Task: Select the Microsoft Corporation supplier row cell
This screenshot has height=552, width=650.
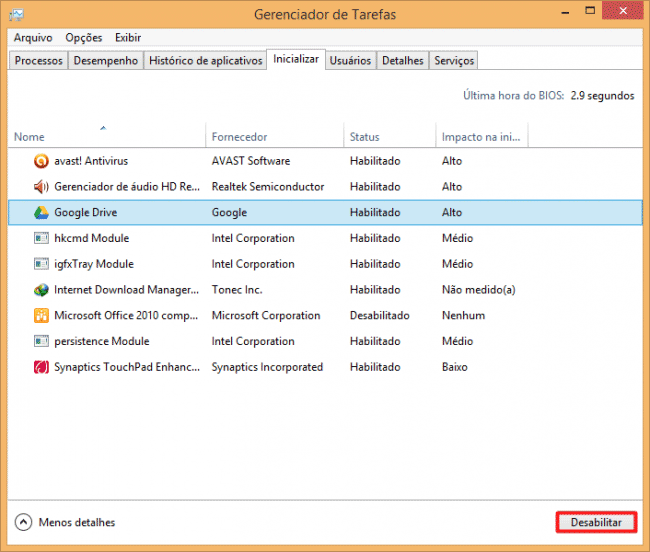Action: [x=266, y=316]
